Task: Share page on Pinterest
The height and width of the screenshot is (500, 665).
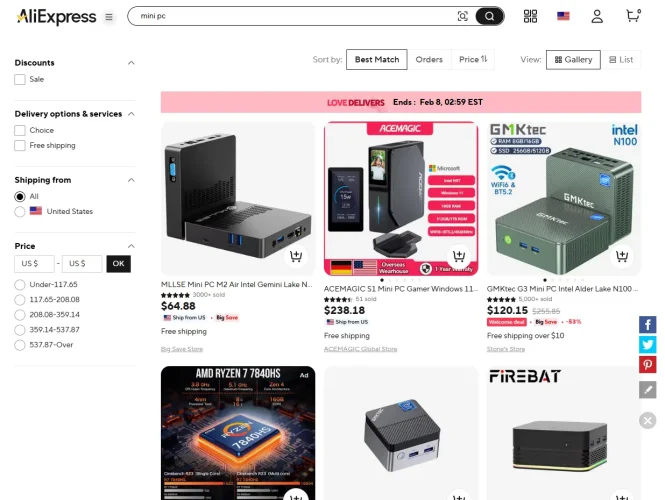Action: [x=648, y=365]
